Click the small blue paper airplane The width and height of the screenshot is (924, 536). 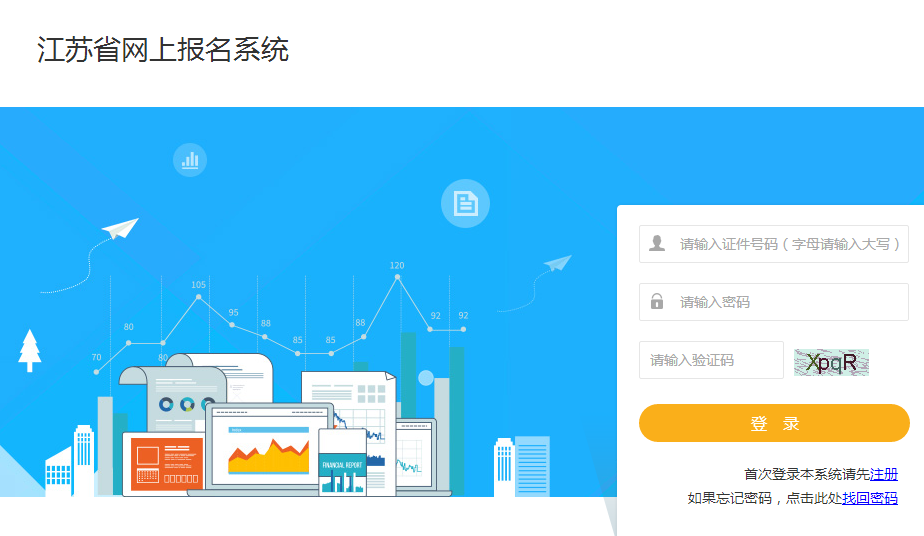pos(557,263)
